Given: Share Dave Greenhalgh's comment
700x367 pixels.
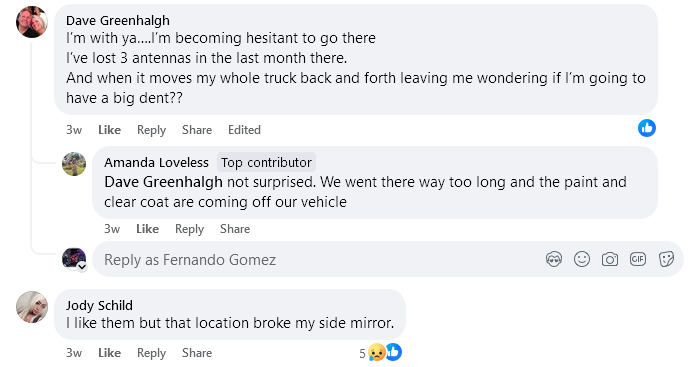Looking at the screenshot, I should (197, 130).
